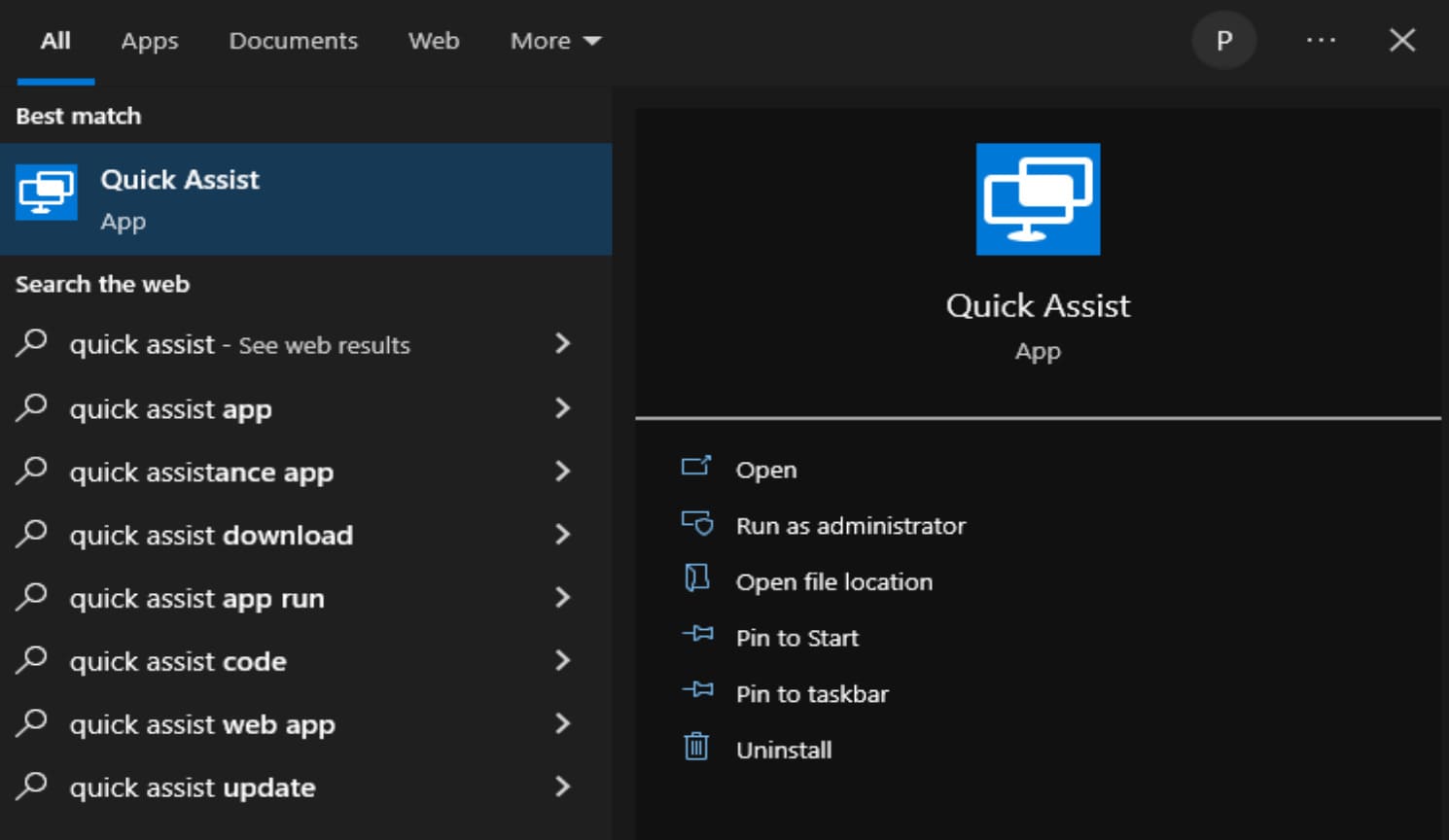
Task: Click the Run as administrator shield icon
Action: [696, 523]
